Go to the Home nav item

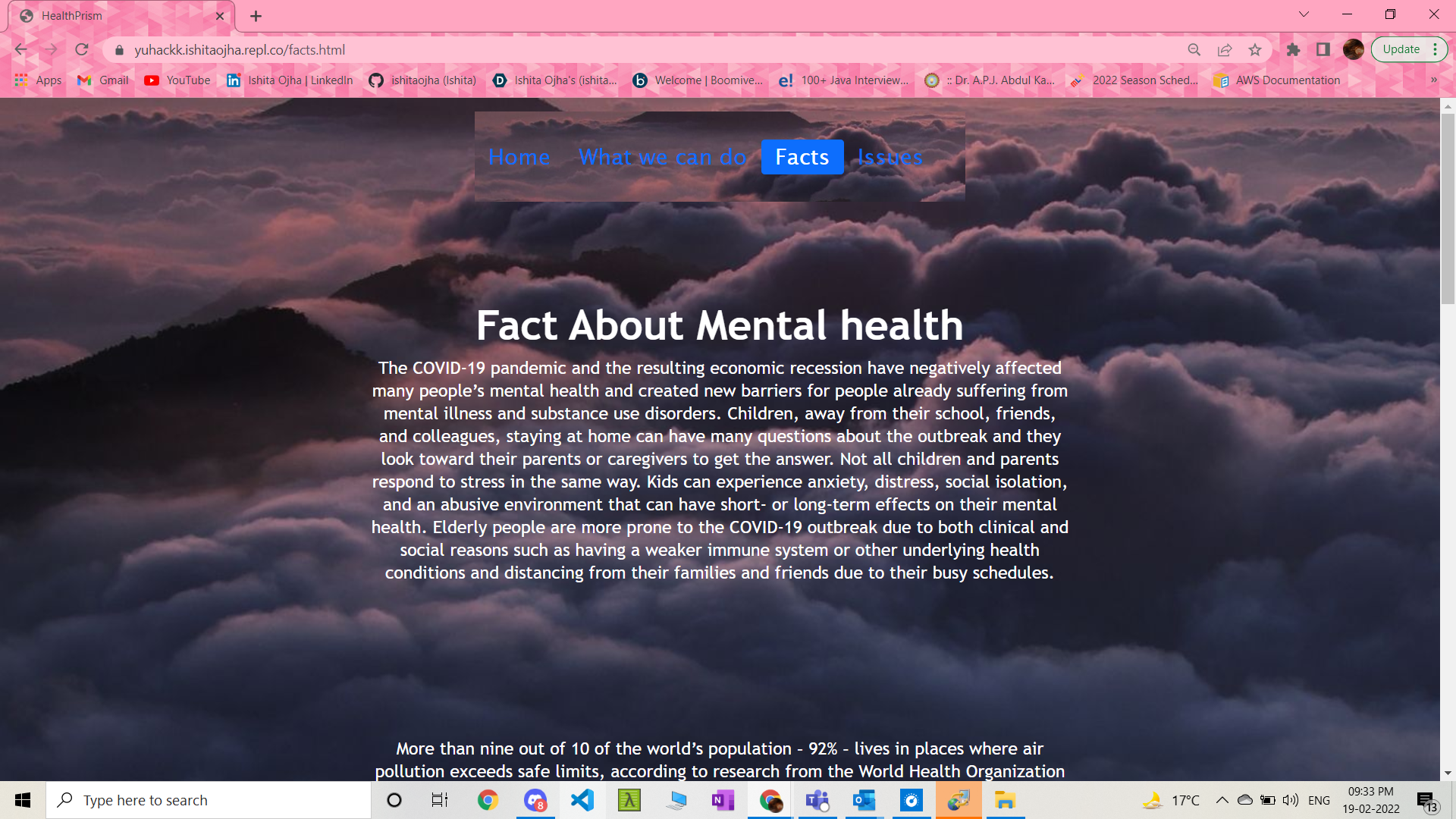point(519,157)
